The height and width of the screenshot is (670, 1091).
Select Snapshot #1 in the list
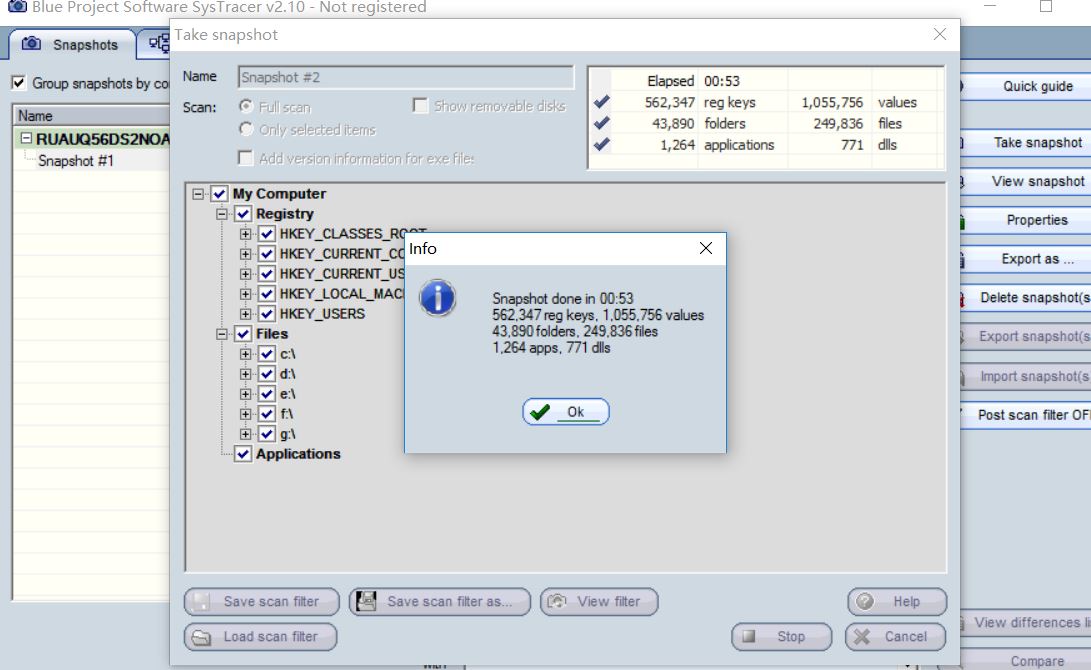[x=75, y=161]
